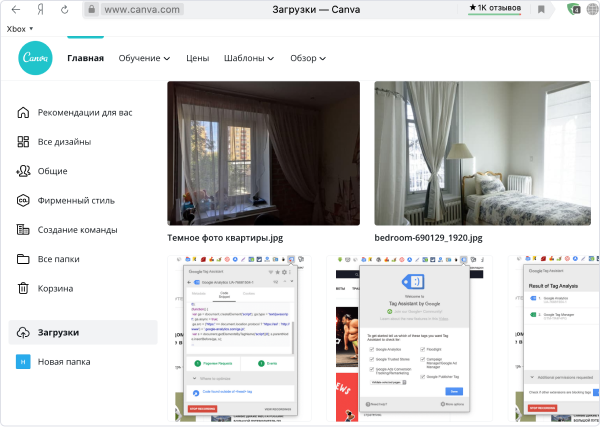Image resolution: width=600 pixels, height=427 pixels.
Task: Open Все дизайны via its grid icon
Action: tap(23, 142)
